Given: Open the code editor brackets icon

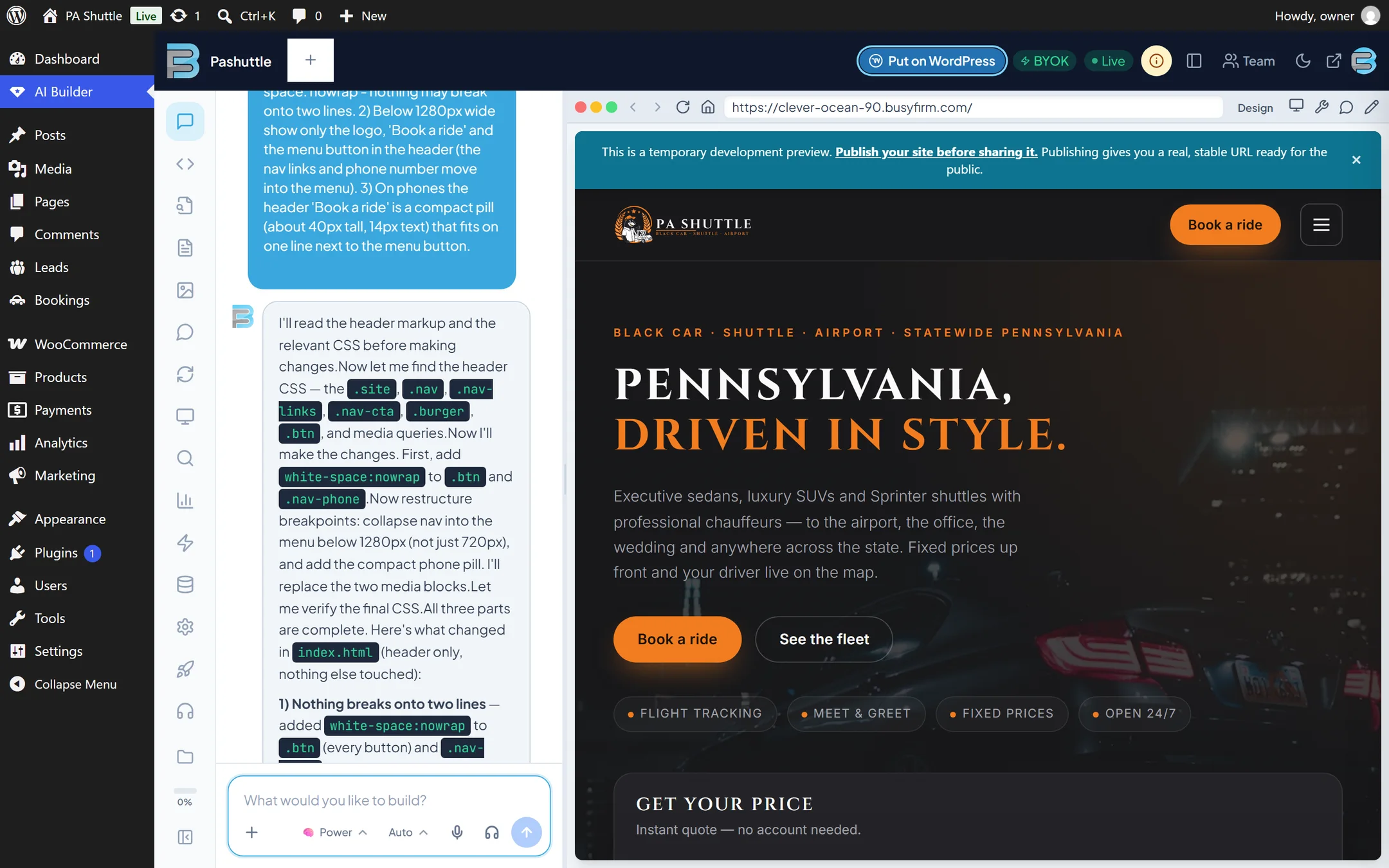Looking at the screenshot, I should click(185, 164).
